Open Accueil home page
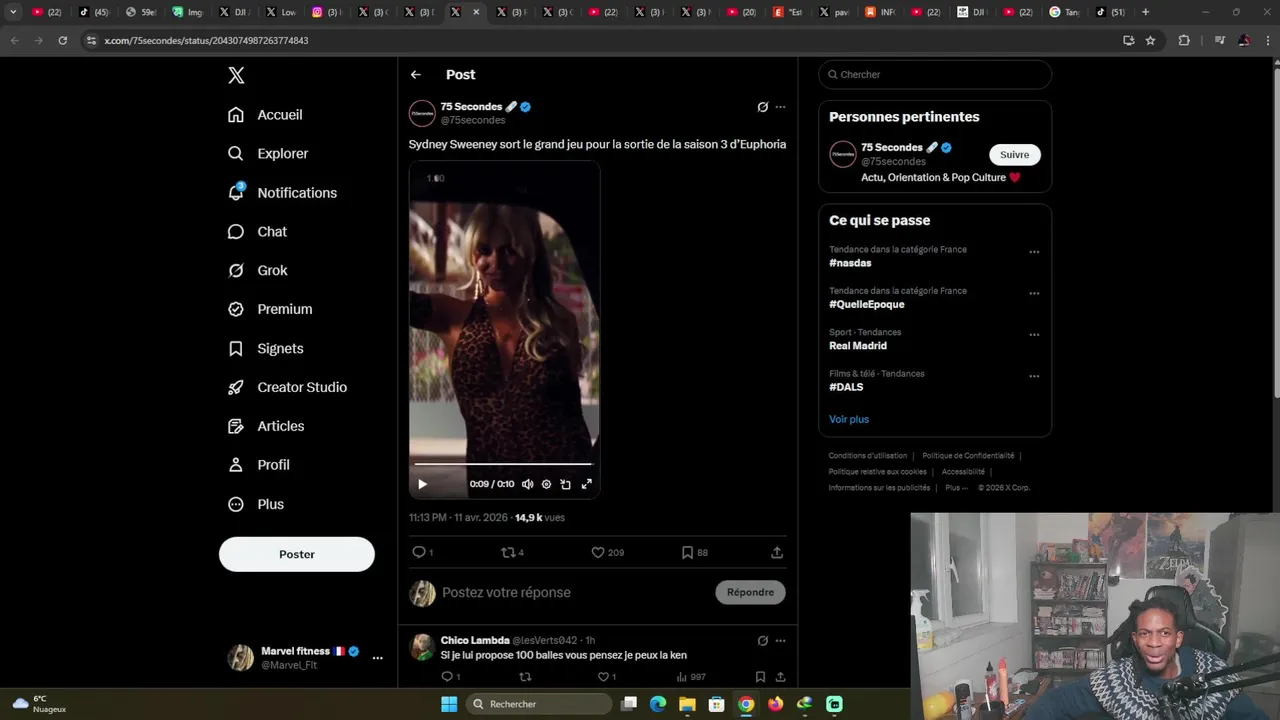The height and width of the screenshot is (720, 1280). pyautogui.click(x=265, y=115)
